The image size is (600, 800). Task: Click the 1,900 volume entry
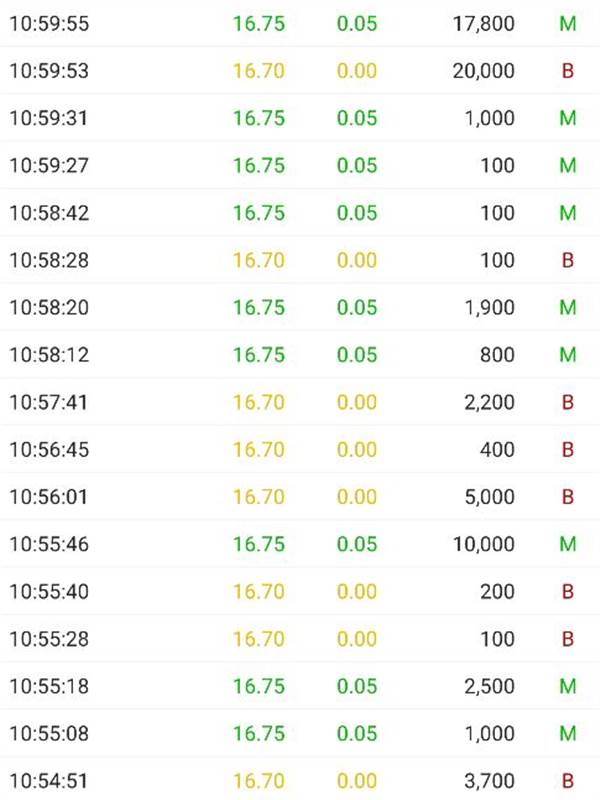coord(490,308)
